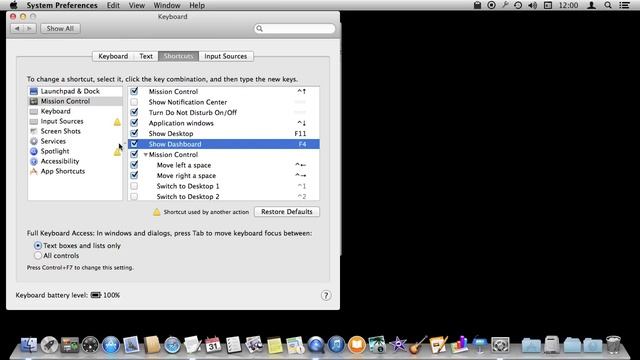
Task: Click F4 key combination for Show Dashboard
Action: point(302,144)
